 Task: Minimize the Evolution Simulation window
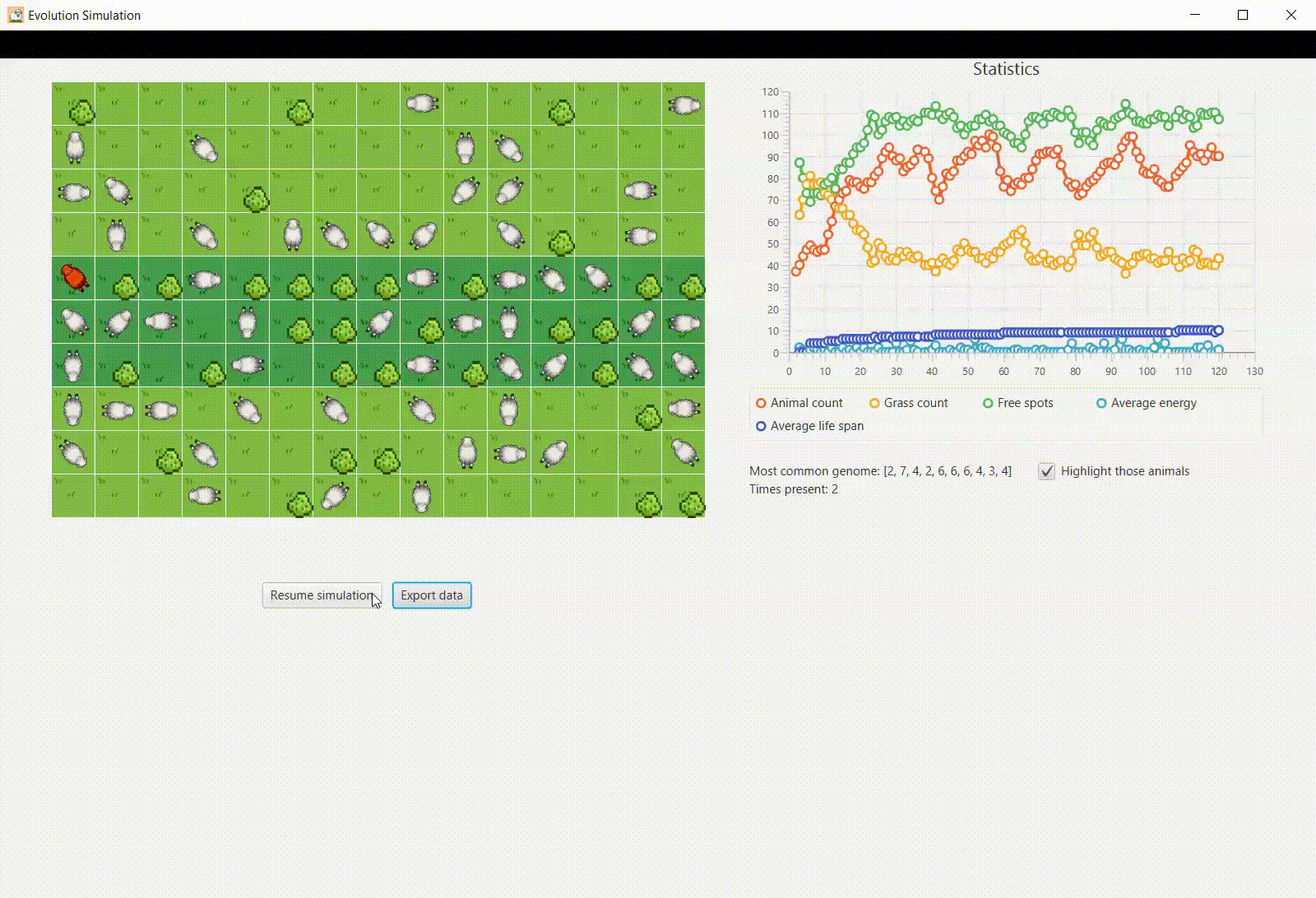coord(1193,15)
